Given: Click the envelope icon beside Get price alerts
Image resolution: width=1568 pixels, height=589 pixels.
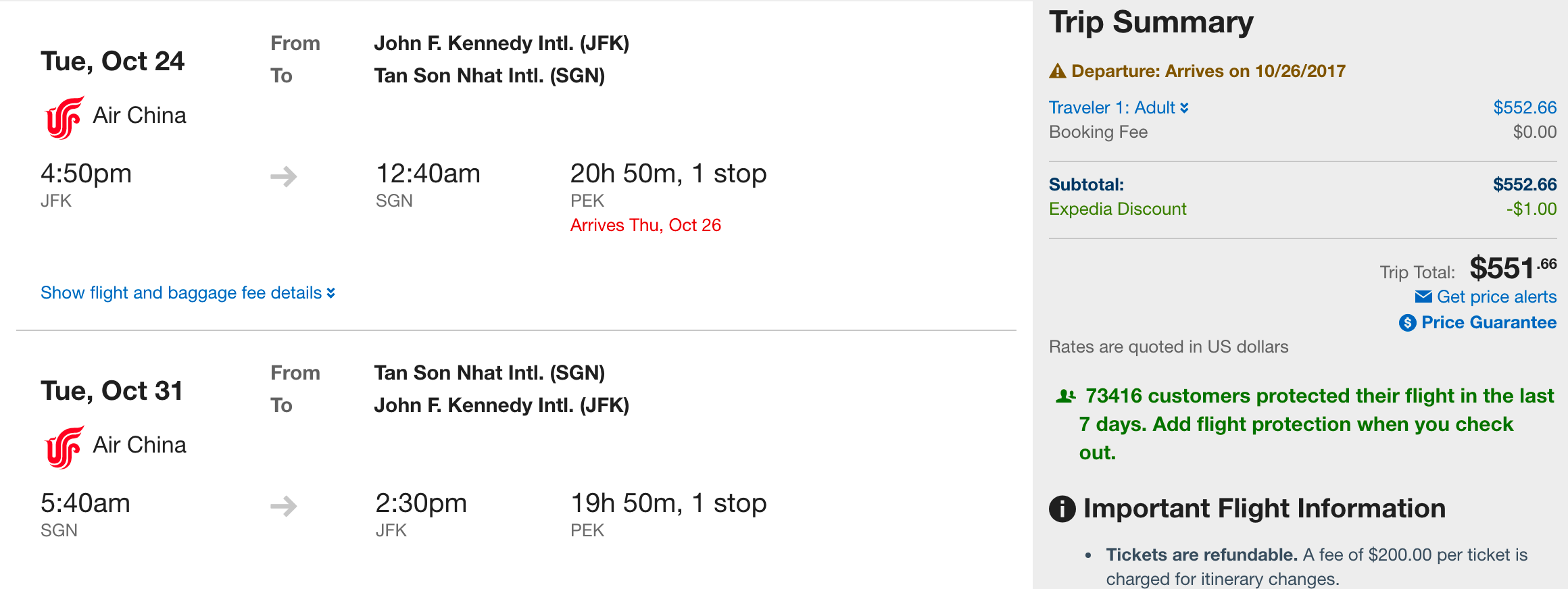Looking at the screenshot, I should pos(1423,297).
